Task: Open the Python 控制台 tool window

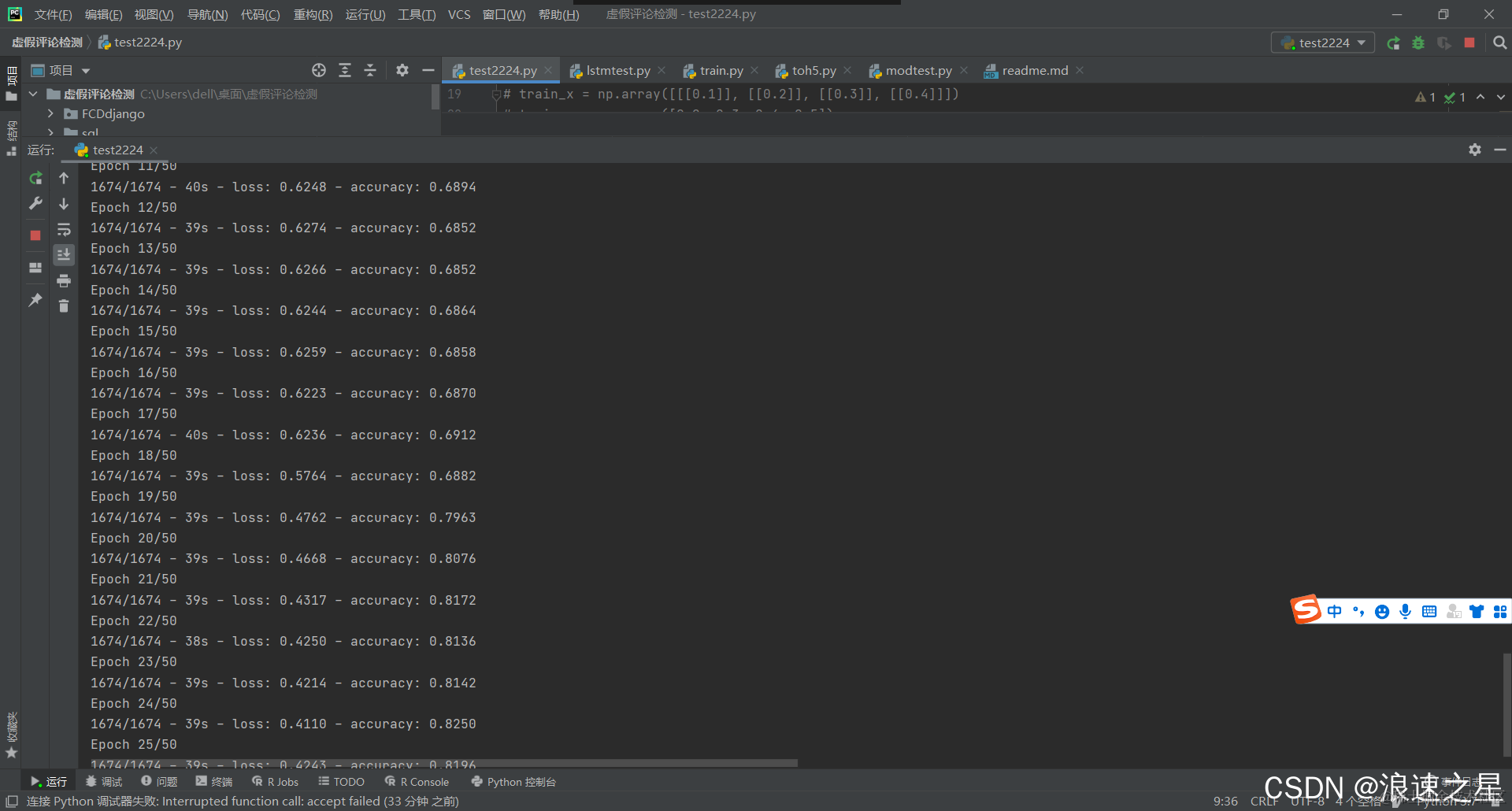Action: tap(513, 782)
